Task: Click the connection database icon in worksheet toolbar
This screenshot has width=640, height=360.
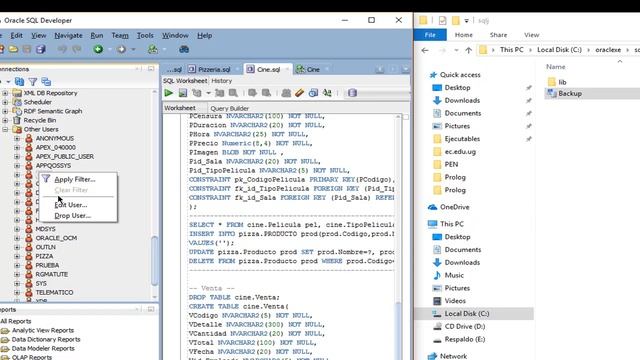Action: (352, 93)
